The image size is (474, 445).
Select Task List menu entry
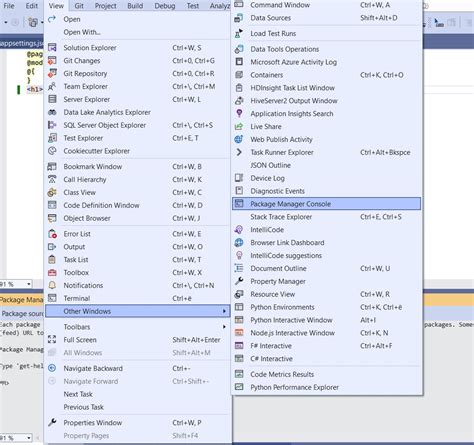(137, 260)
